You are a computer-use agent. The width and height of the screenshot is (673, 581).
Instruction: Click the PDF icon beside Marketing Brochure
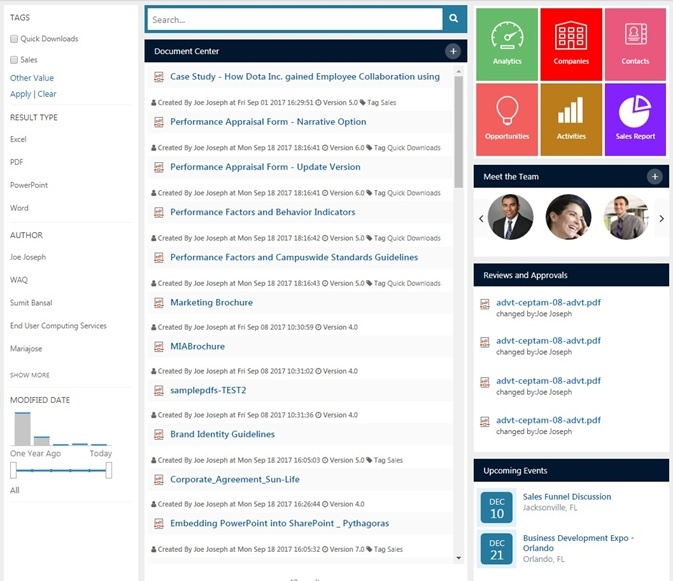pyautogui.click(x=159, y=303)
